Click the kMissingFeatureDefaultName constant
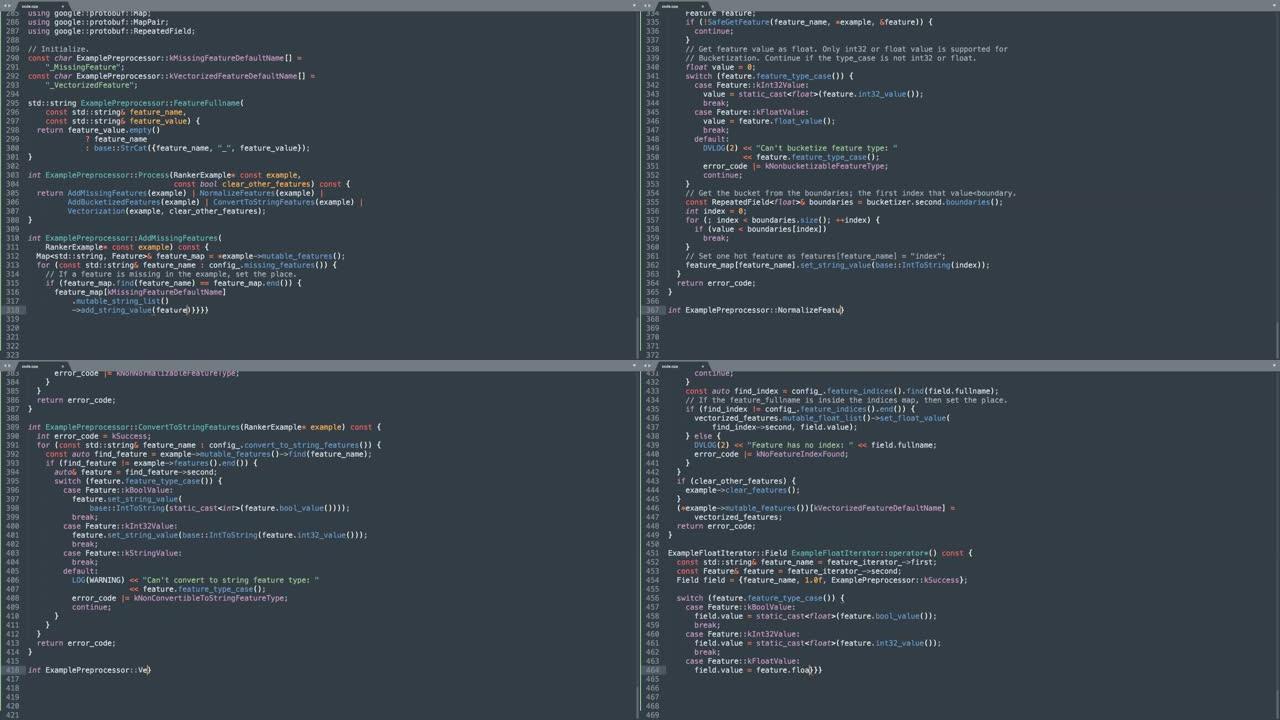Viewport: 1280px width, 720px height. pyautogui.click(x=225, y=57)
